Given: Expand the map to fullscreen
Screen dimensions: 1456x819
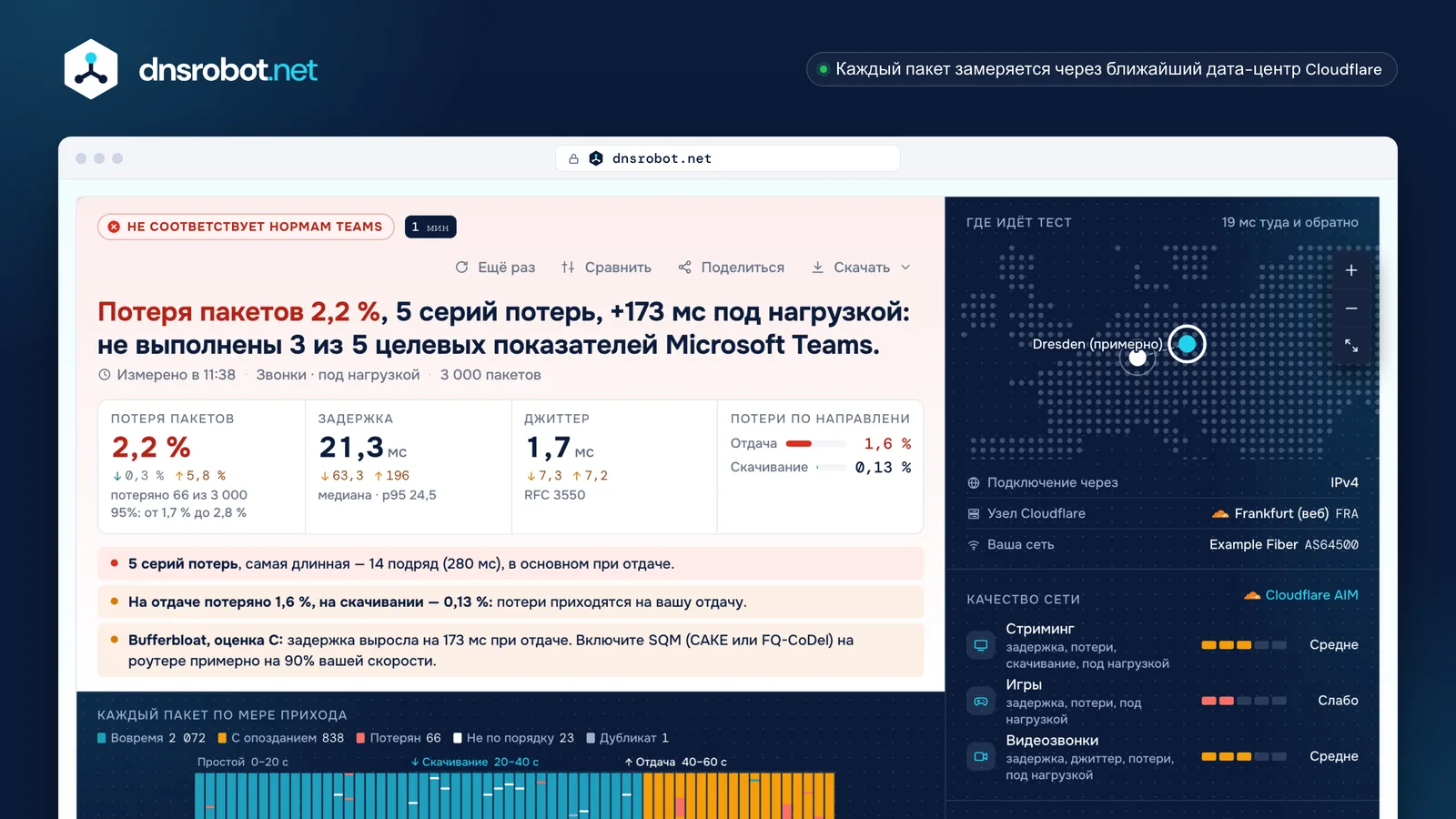Looking at the screenshot, I should [x=1351, y=346].
